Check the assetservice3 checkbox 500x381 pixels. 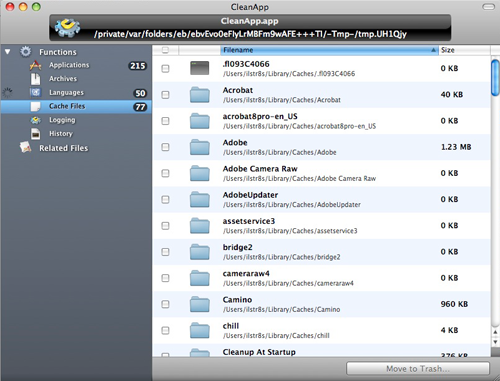pyautogui.click(x=165, y=226)
